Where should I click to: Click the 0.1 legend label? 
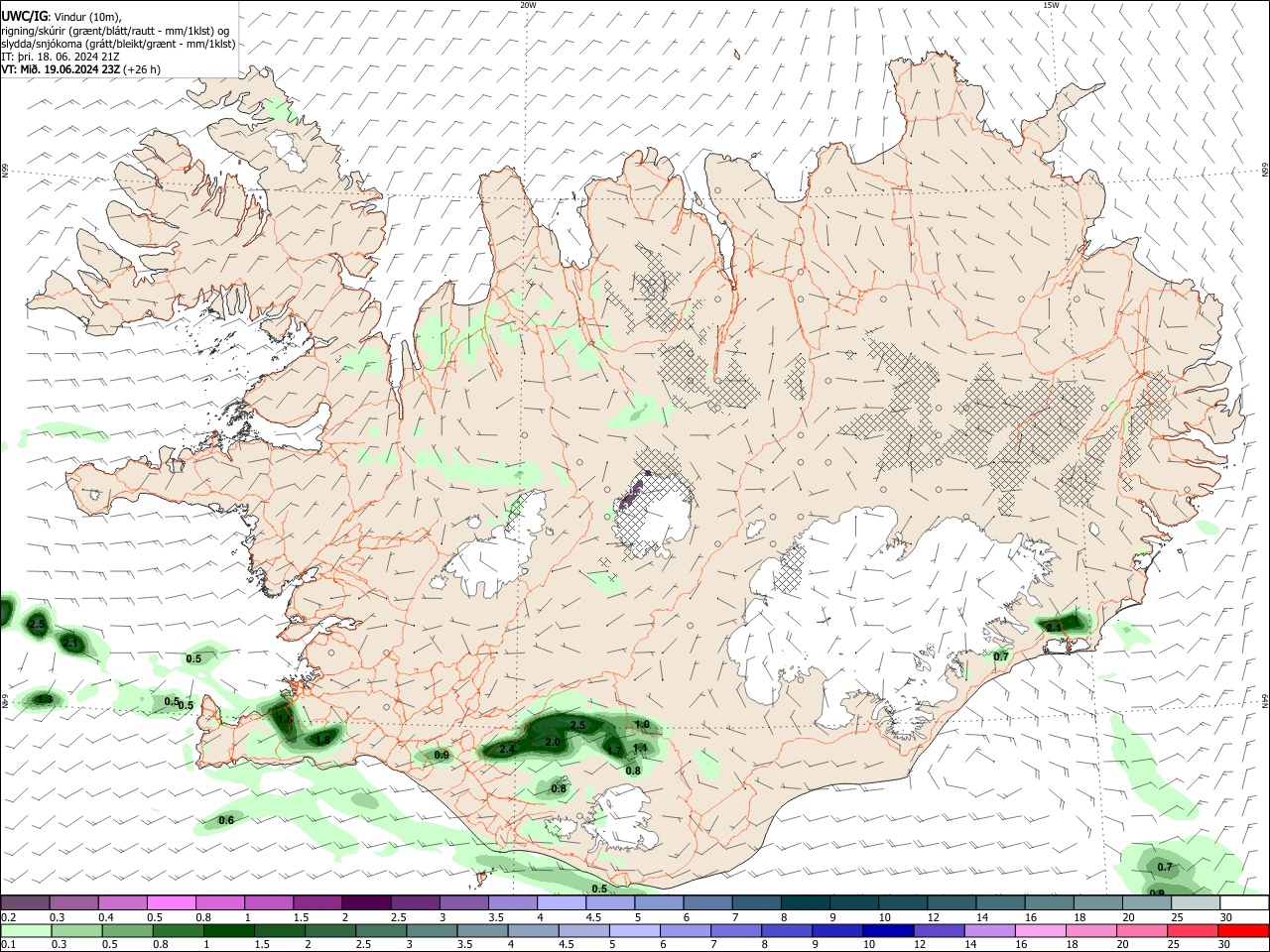coord(8,945)
